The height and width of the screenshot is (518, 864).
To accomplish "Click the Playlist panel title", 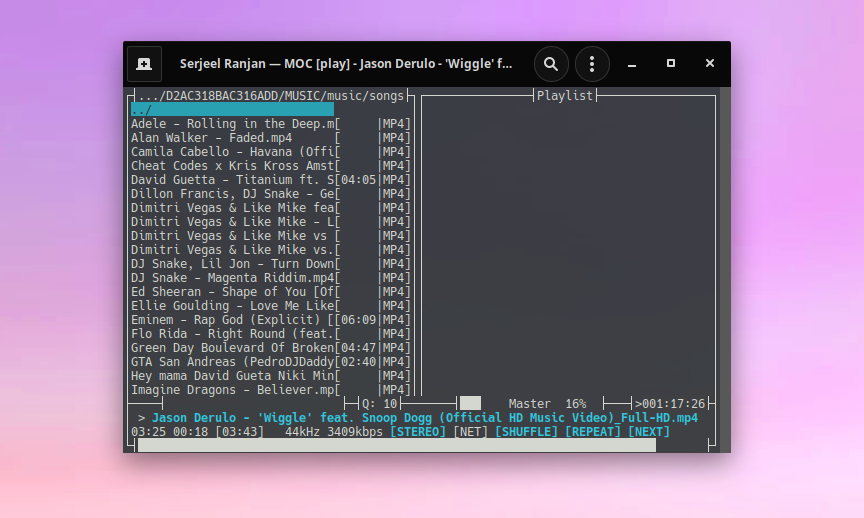I will point(565,95).
